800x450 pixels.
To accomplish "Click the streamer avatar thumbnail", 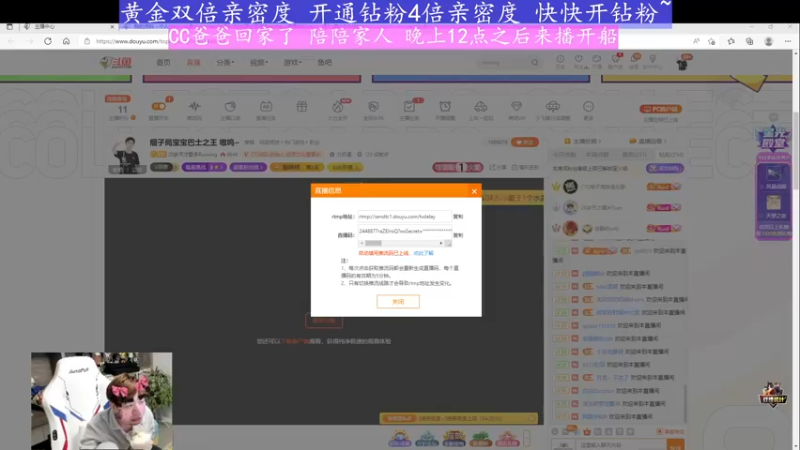I will point(128,155).
